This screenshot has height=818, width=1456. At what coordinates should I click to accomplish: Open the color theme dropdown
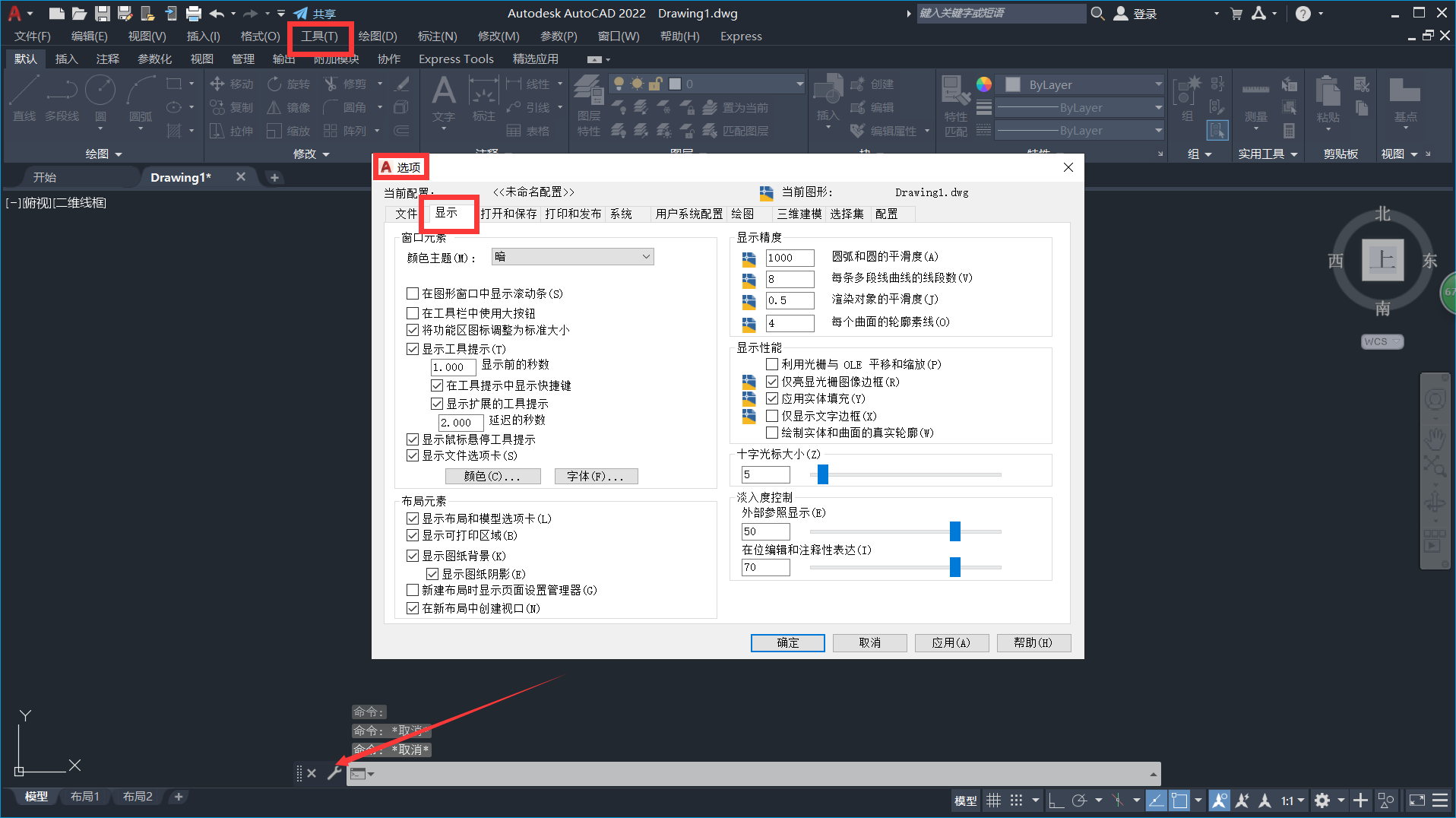coord(572,257)
